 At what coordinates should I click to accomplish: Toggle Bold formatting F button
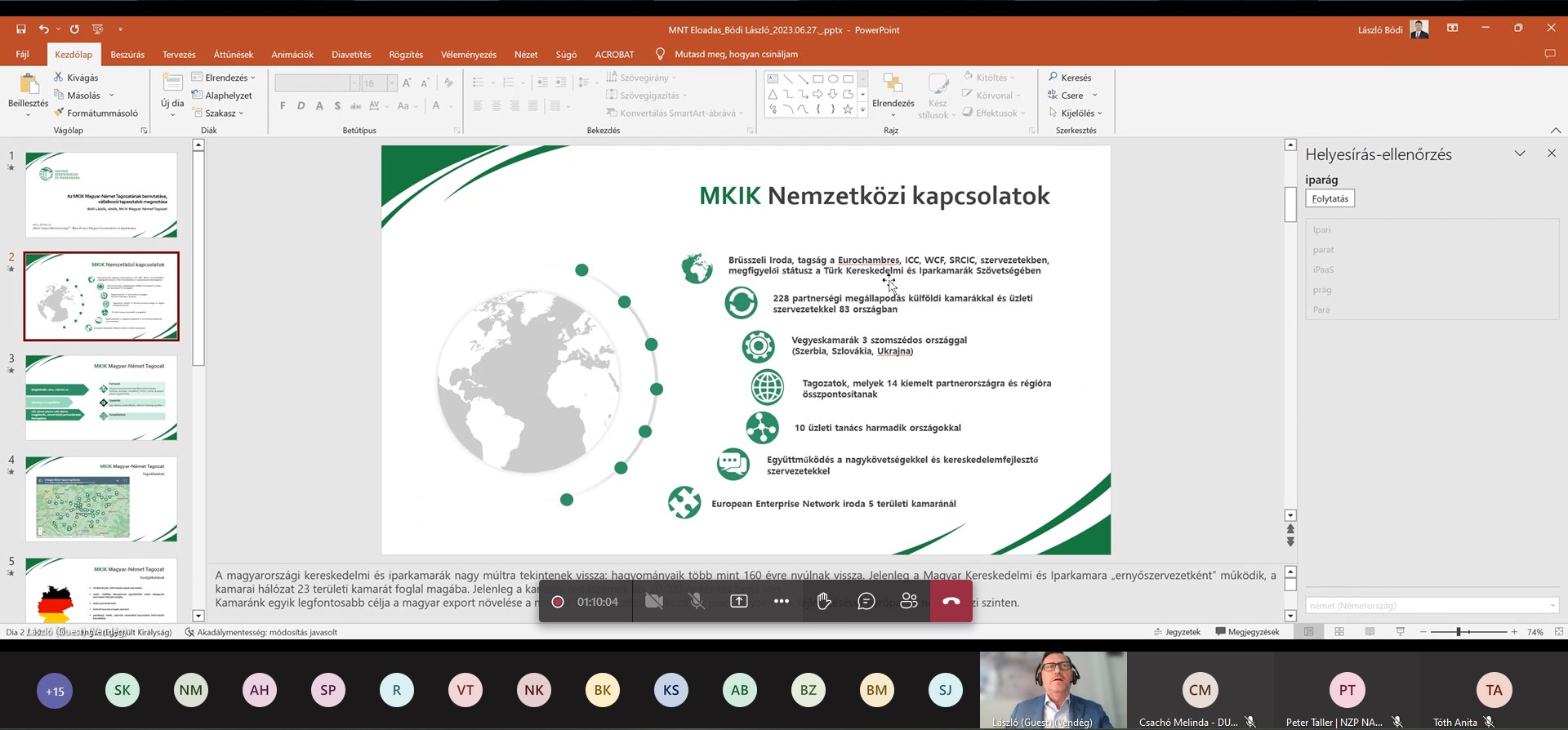pos(283,106)
